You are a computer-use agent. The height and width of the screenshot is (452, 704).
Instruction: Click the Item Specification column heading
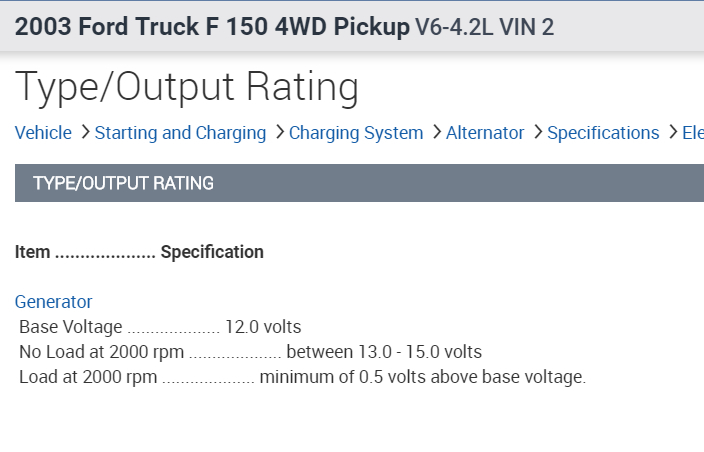pos(139,252)
